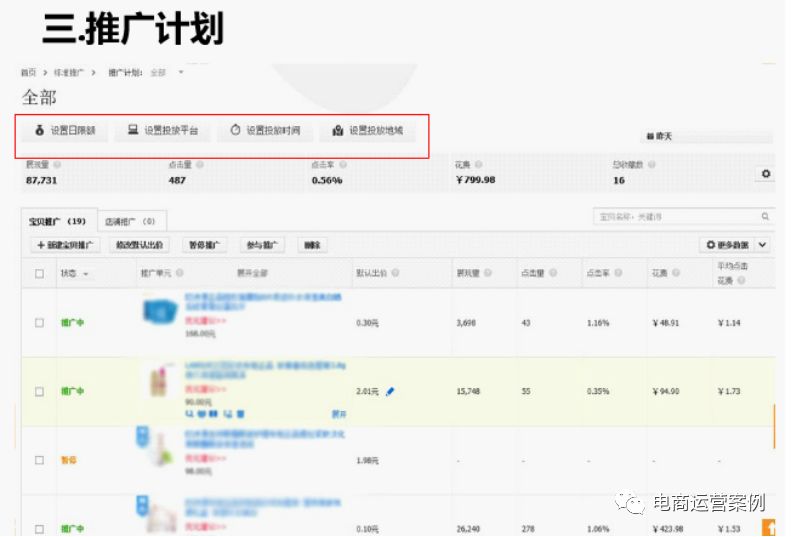Image resolution: width=791 pixels, height=537 pixels.
Task: Switch to the 店铺推广 (0) tab
Action: [130, 221]
